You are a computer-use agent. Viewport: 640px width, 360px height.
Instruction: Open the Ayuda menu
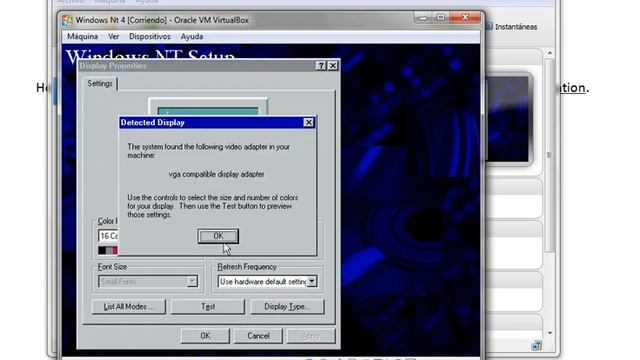(192, 36)
